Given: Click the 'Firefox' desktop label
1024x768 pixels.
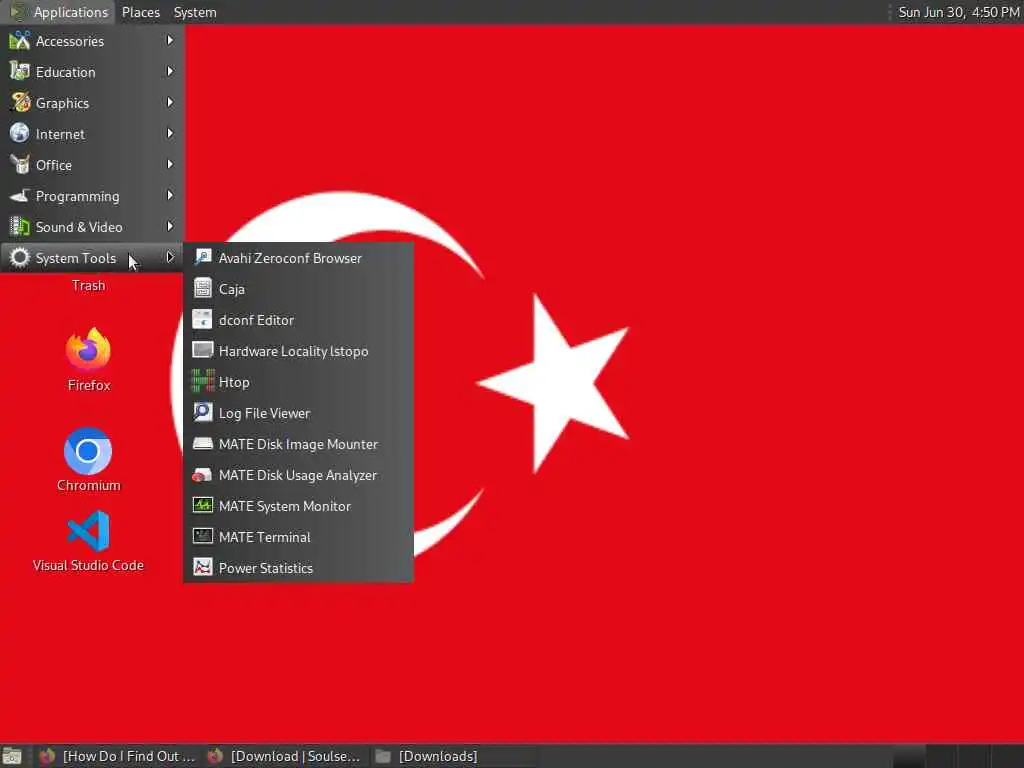Looking at the screenshot, I should pyautogui.click(x=89, y=385).
